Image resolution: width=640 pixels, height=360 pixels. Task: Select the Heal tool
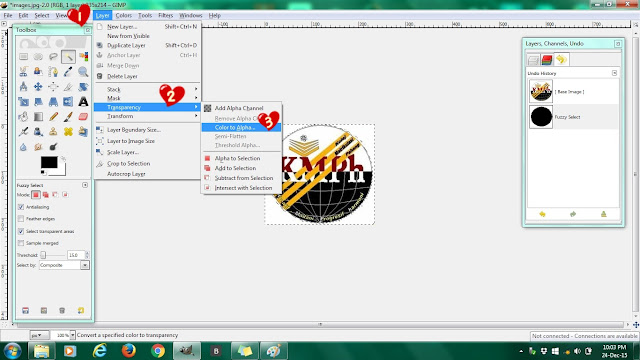(68, 132)
